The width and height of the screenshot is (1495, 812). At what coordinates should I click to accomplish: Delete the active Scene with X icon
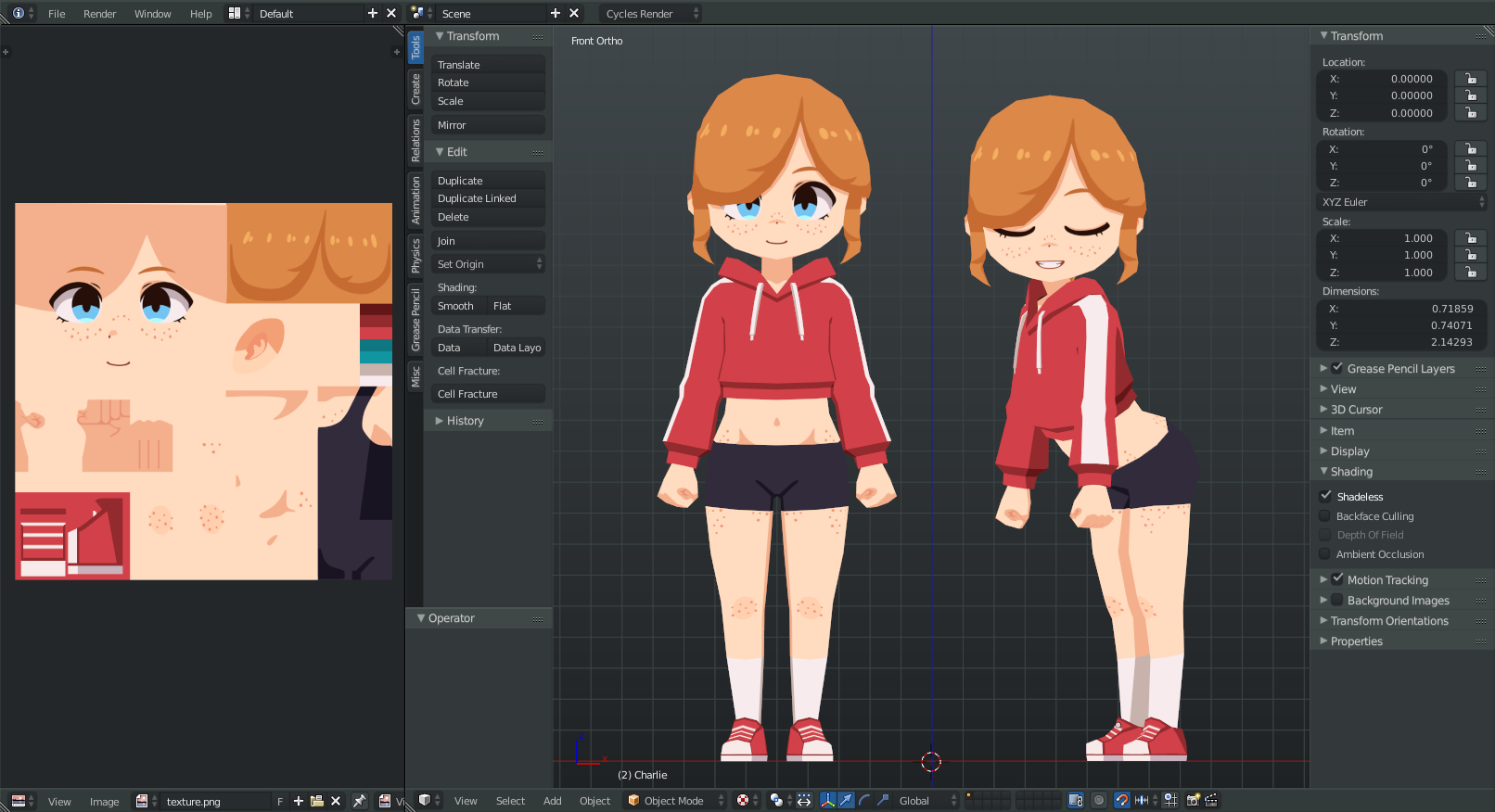pos(574,13)
